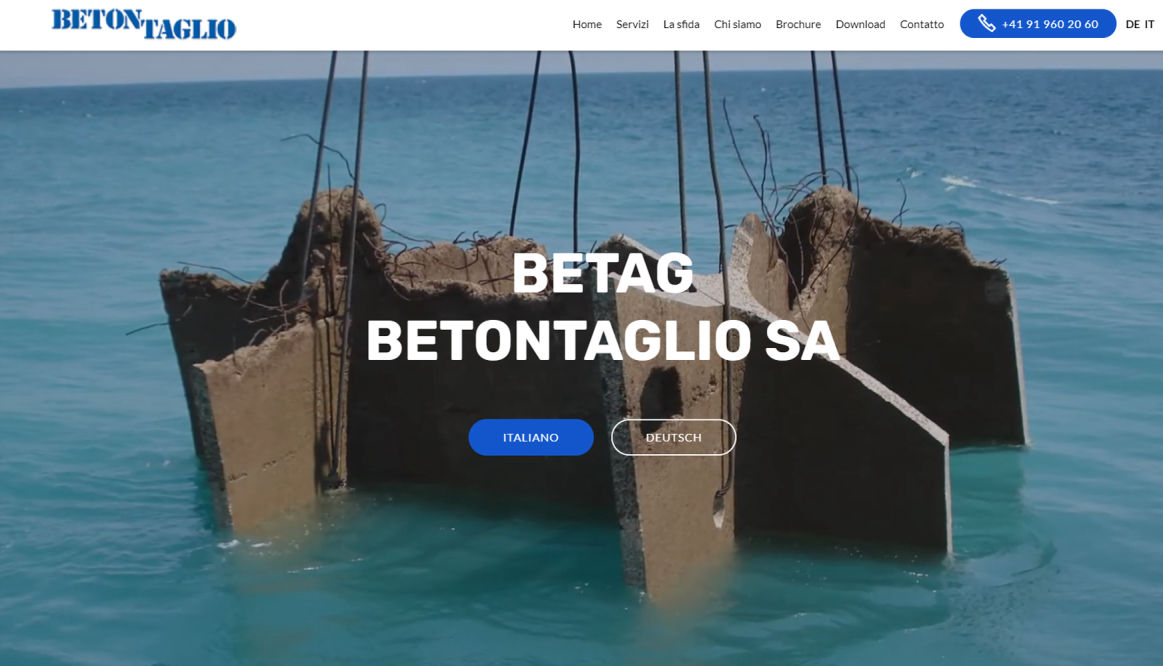
Task: Open the Download nav link
Action: coord(860,24)
